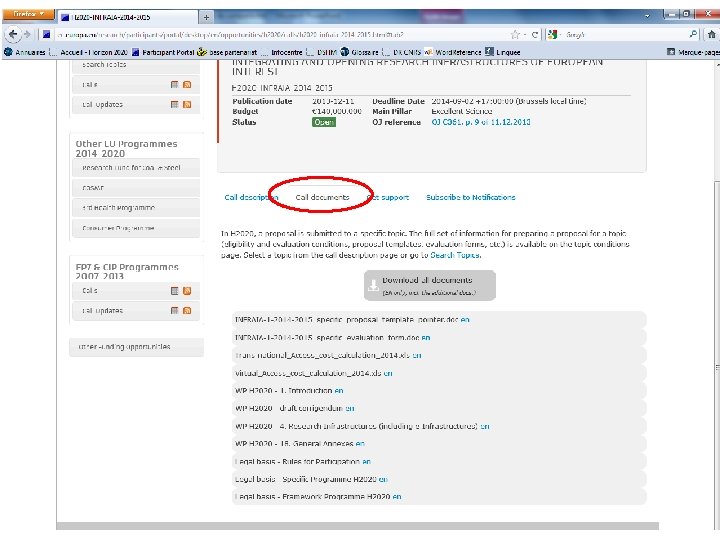Open a new tab with plus button
The image size is (720, 540).
point(206,17)
